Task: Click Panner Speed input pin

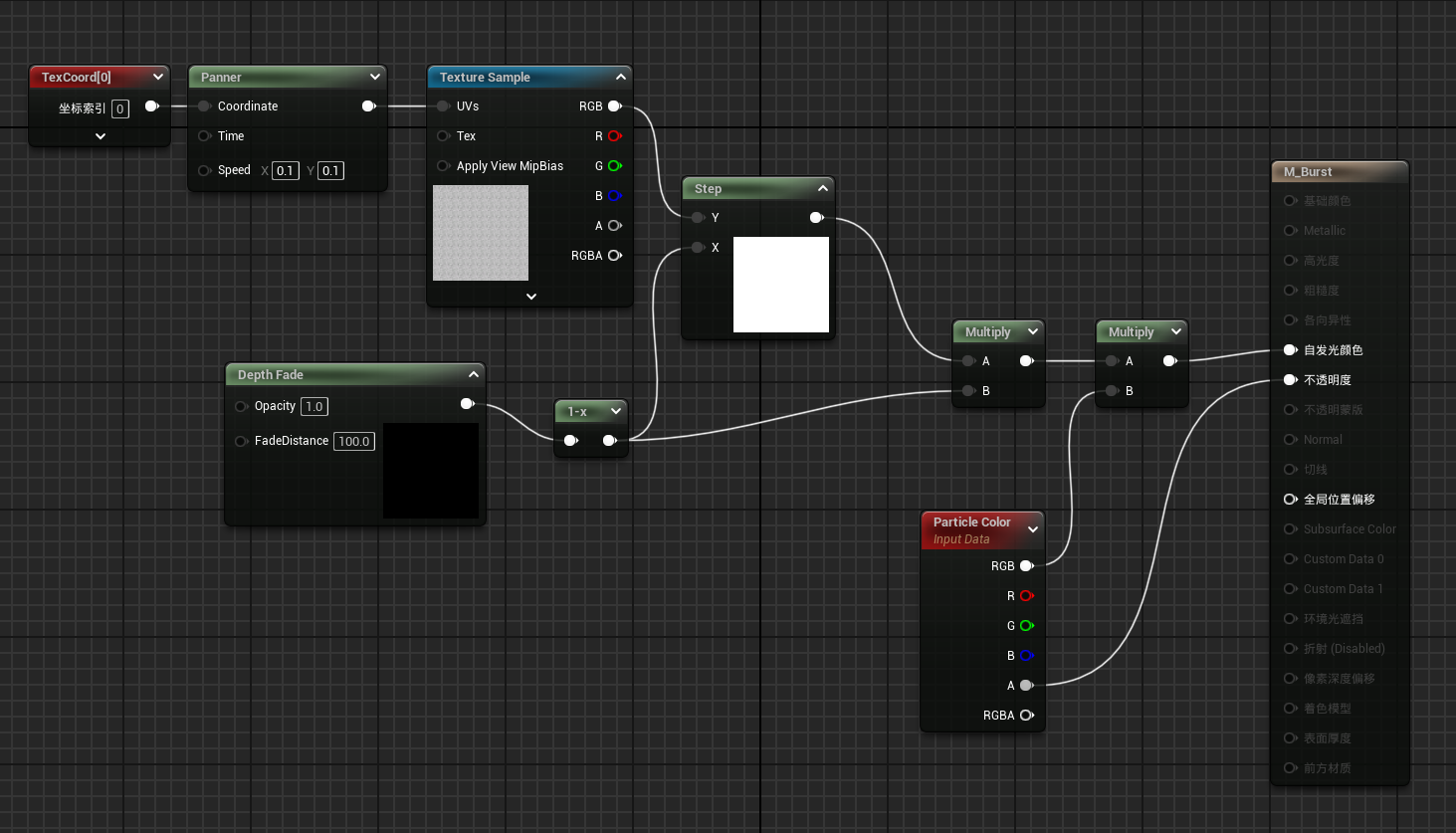Action: coord(203,170)
